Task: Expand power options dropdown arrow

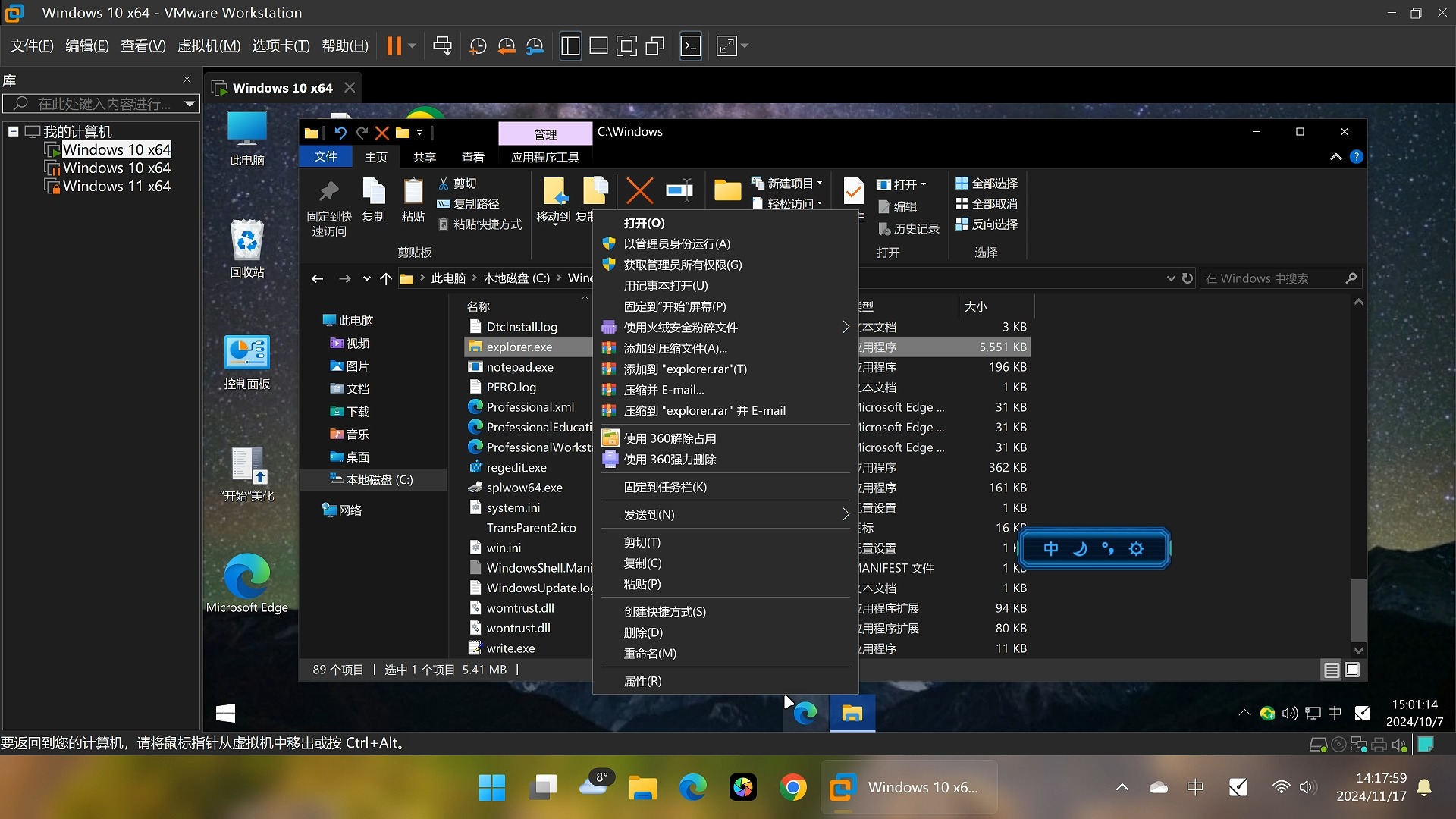Action: point(413,46)
